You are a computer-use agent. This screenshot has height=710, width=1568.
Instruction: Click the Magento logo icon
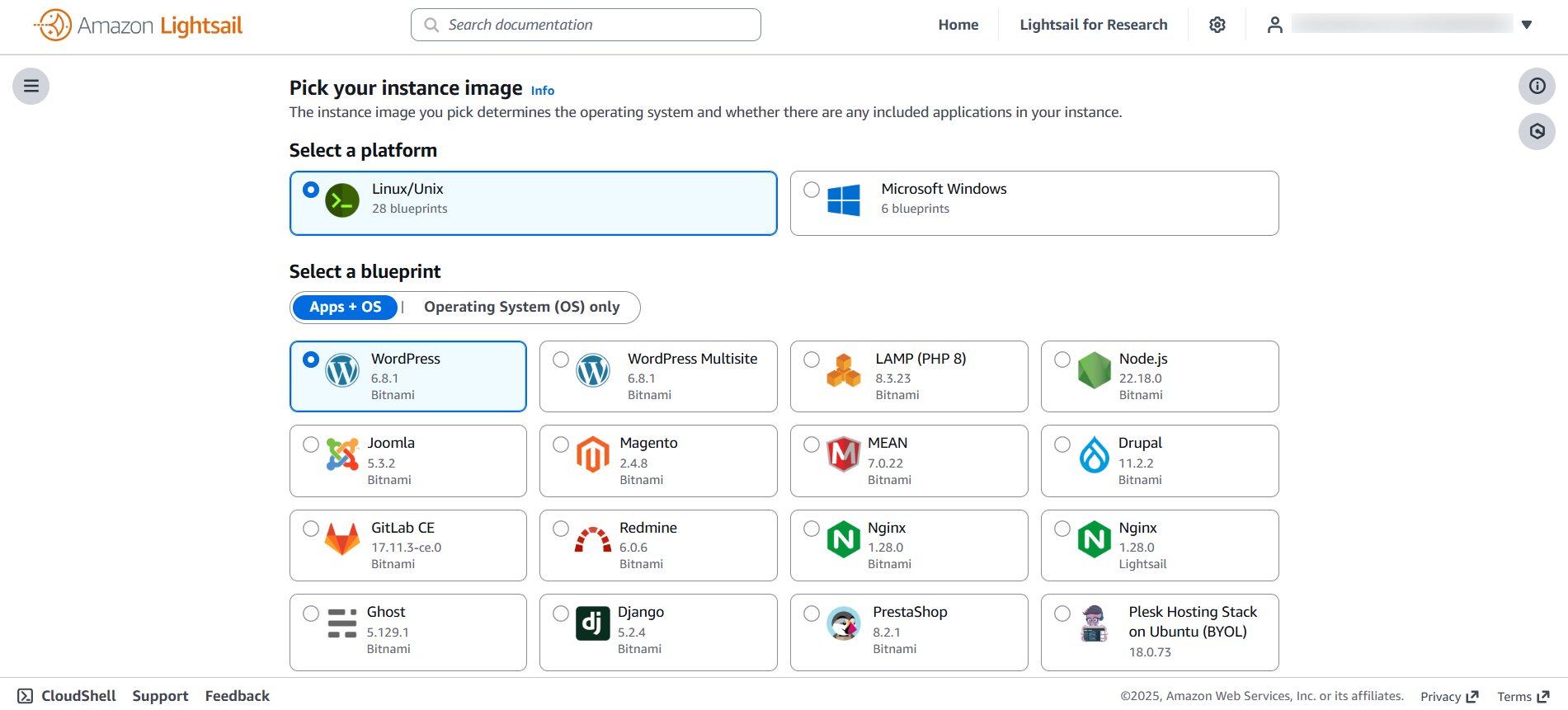click(593, 454)
